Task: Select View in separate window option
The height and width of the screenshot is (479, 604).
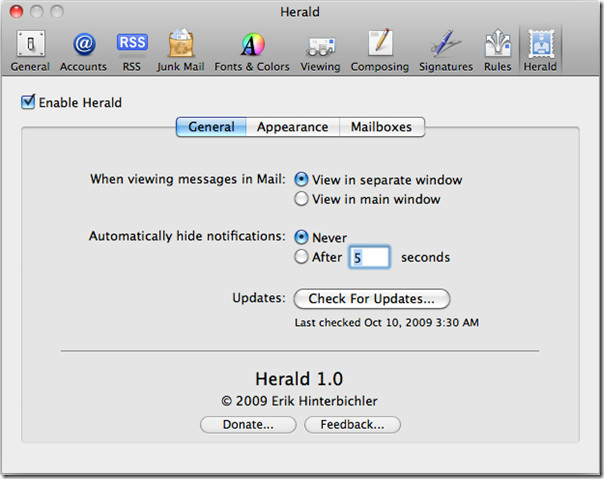Action: click(x=301, y=180)
